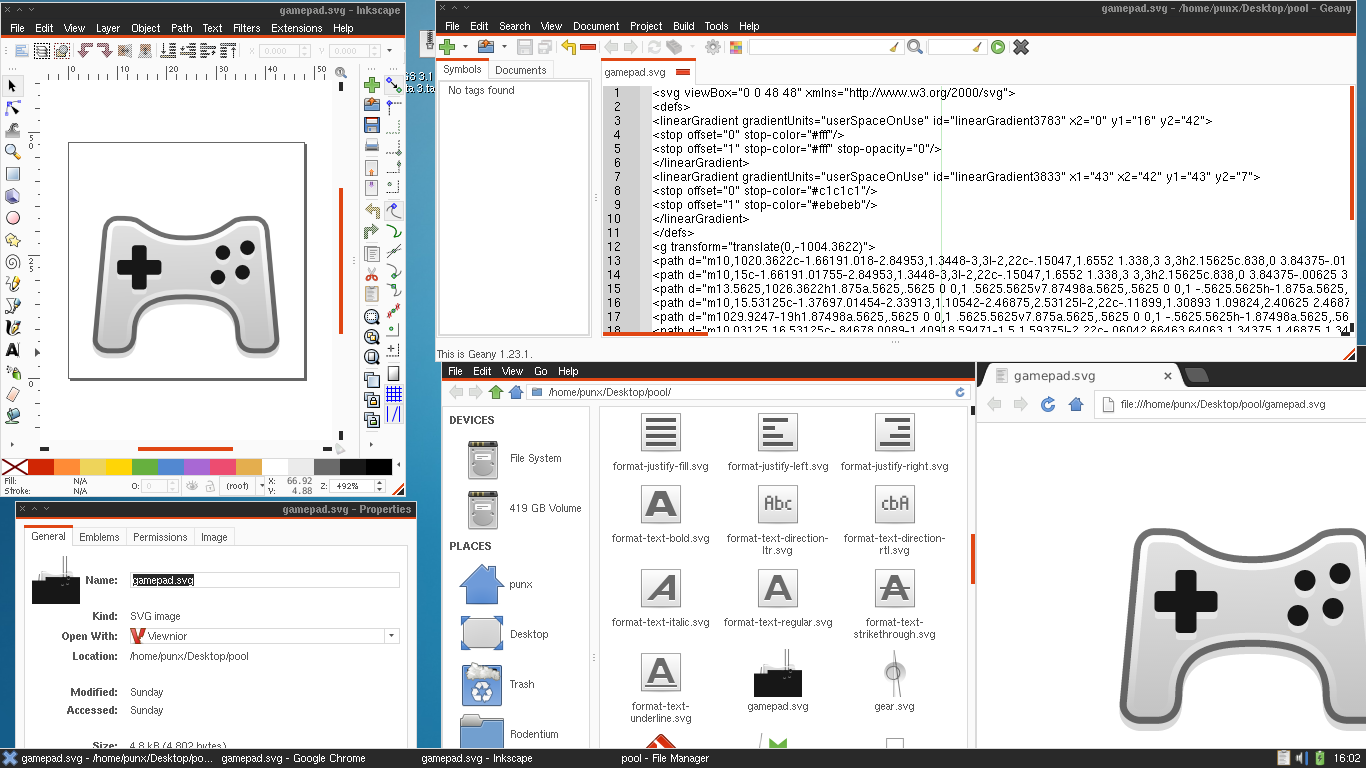Pick the Spiral tool in Inkscape
Screen dimensions: 1366x768
pos(13,261)
